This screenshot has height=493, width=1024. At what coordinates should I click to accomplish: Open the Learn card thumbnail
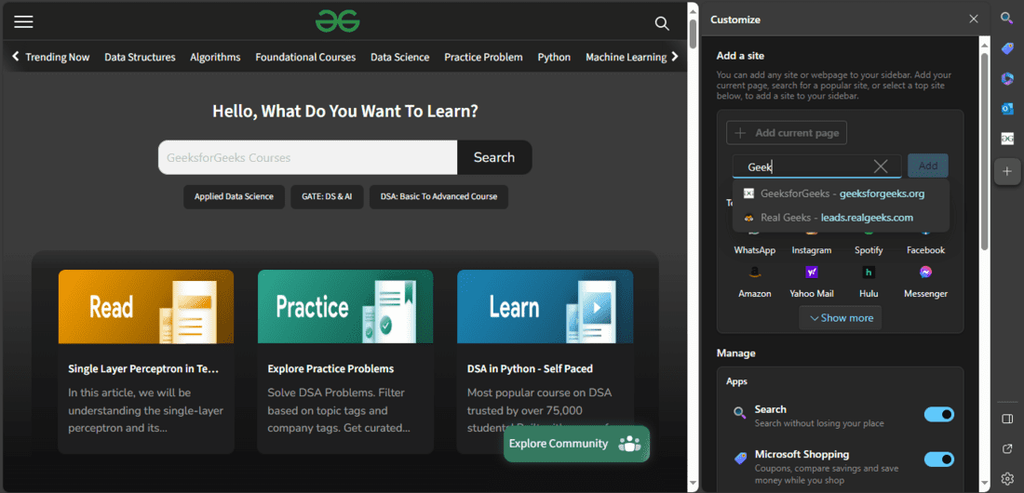[x=545, y=307]
